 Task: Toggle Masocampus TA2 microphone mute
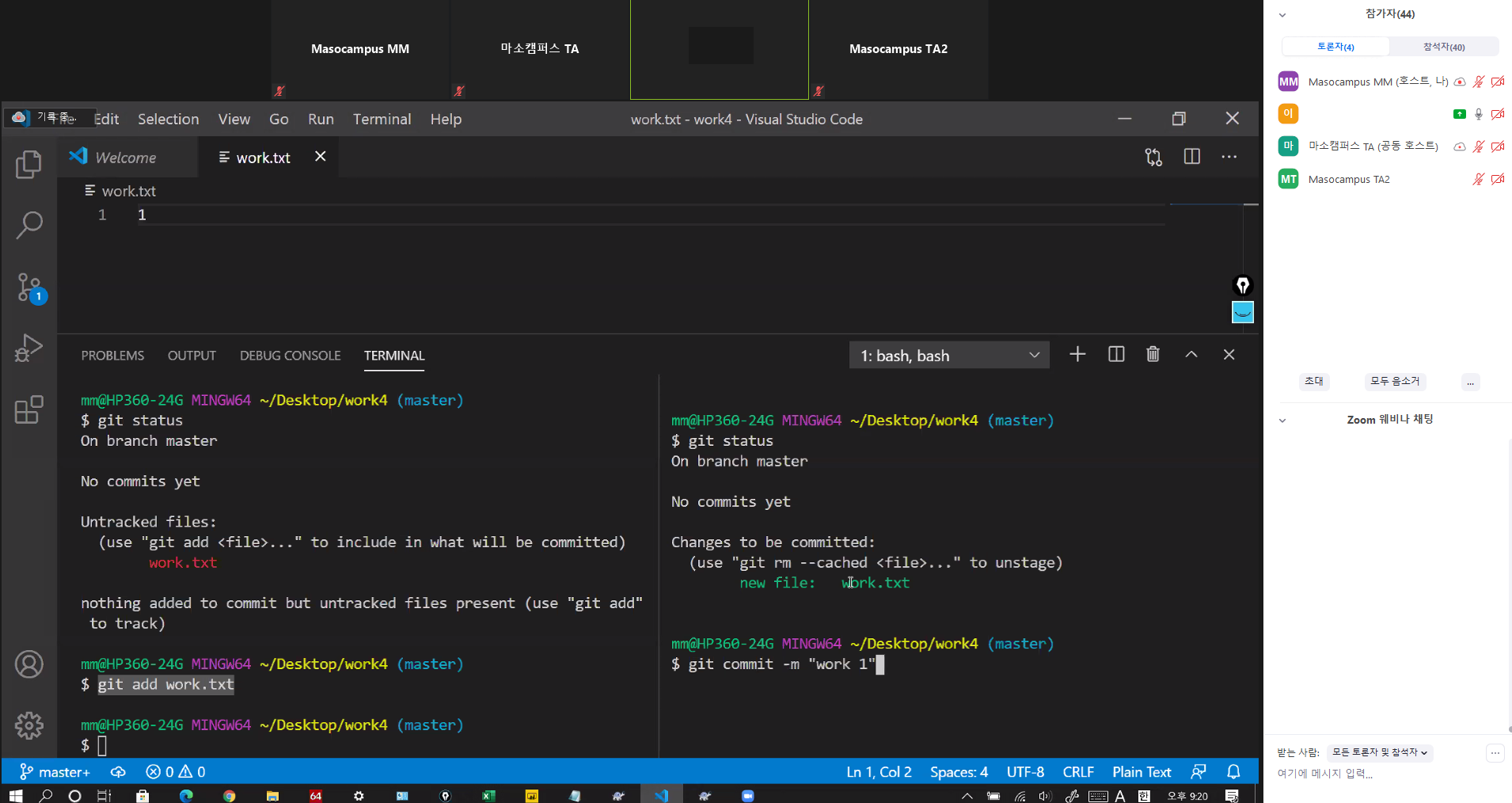(1477, 180)
